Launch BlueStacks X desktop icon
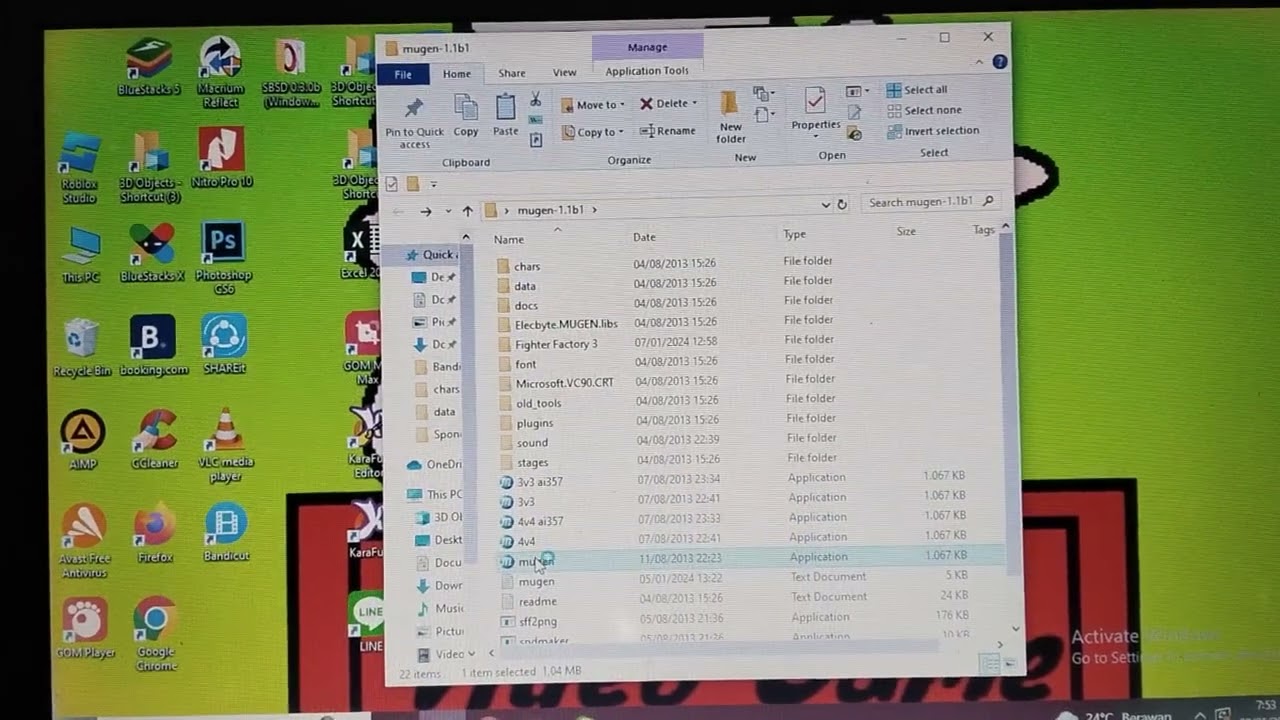Image resolution: width=1280 pixels, height=720 pixels. click(x=152, y=252)
